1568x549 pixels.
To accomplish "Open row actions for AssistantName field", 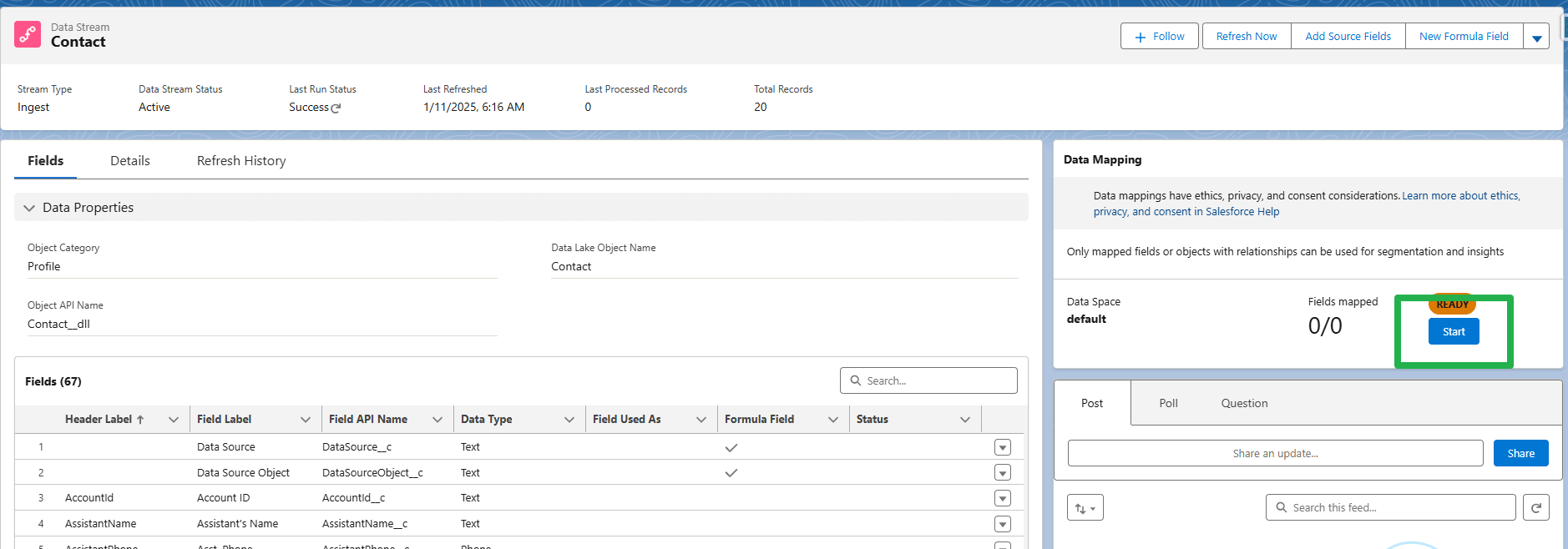I will [1003, 524].
